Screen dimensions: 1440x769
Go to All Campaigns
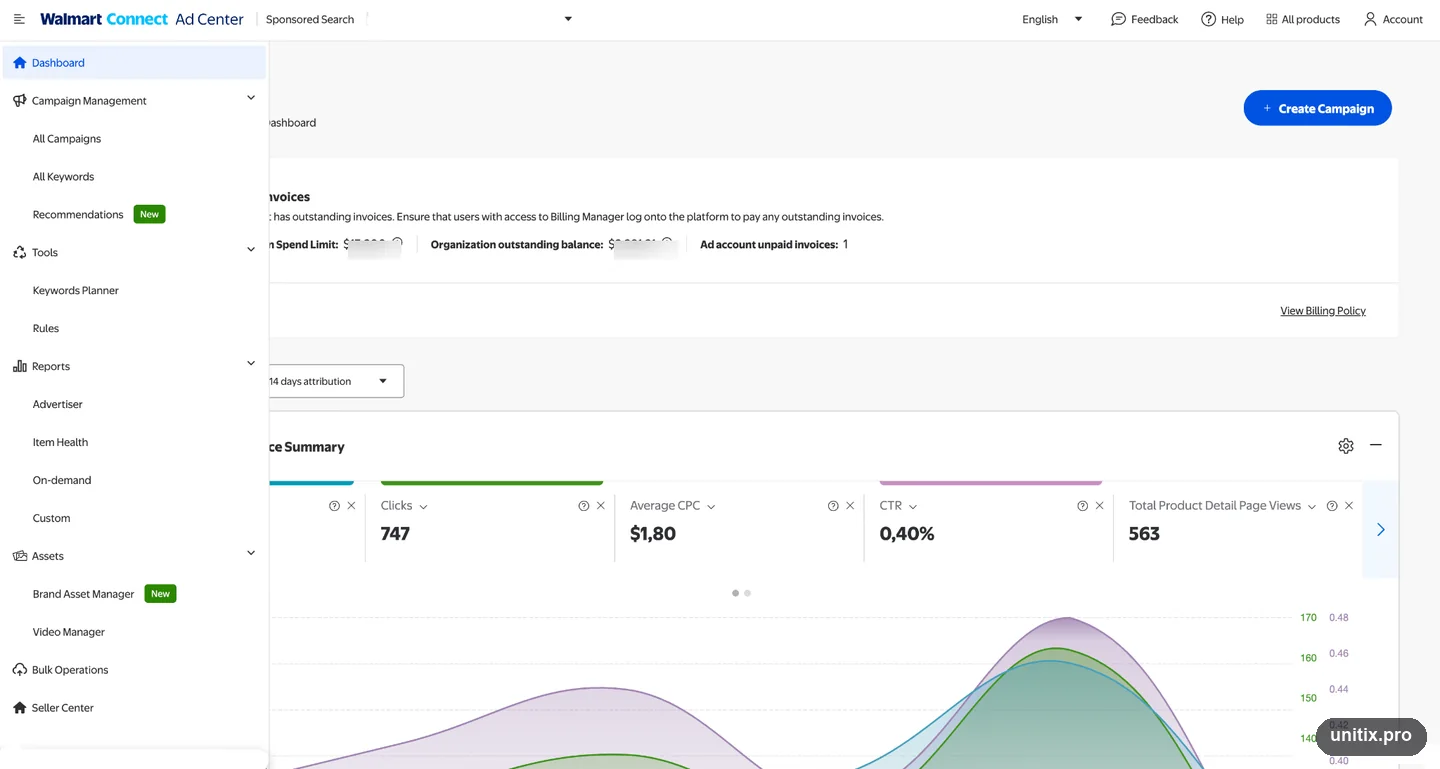67,139
